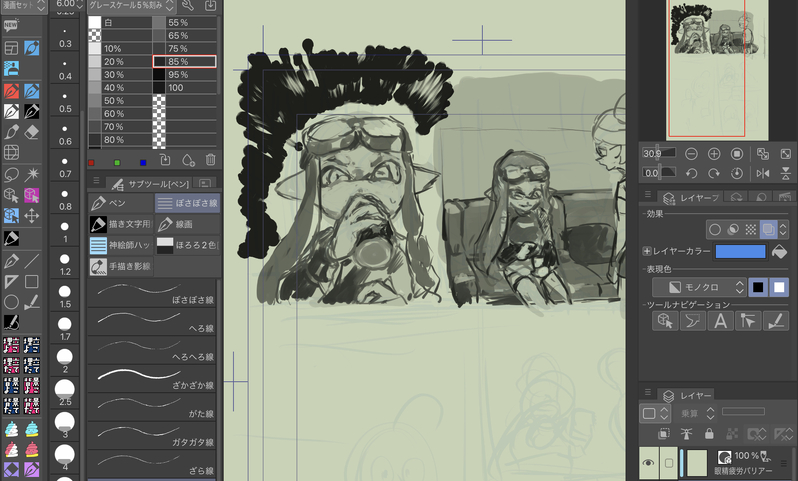Select the 85% gray color swatch
Screen dimensions: 798x481
pyautogui.click(x=184, y=62)
